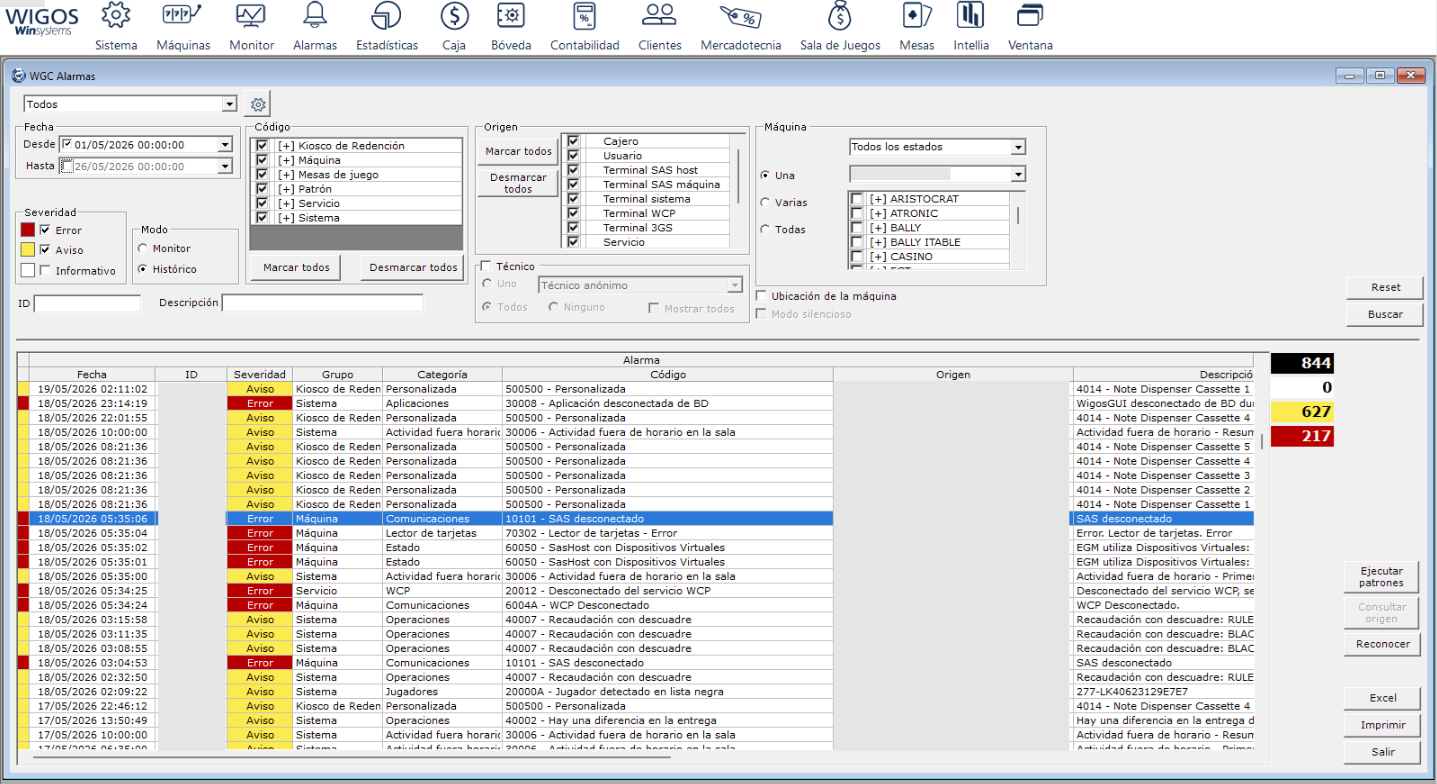Click the white Informativo severity color swatch
The height and width of the screenshot is (784, 1437).
point(28,270)
